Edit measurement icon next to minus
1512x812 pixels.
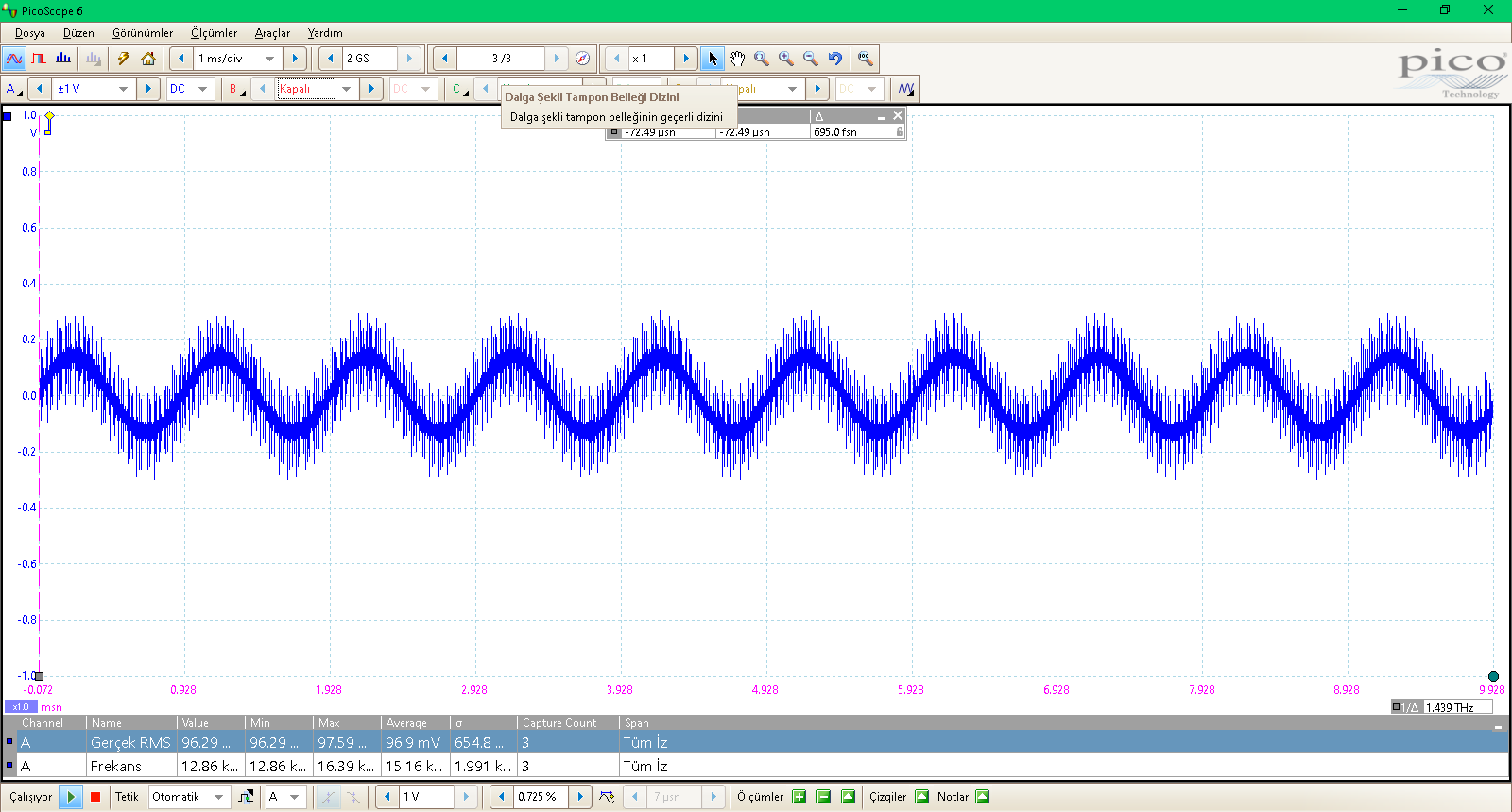click(849, 797)
